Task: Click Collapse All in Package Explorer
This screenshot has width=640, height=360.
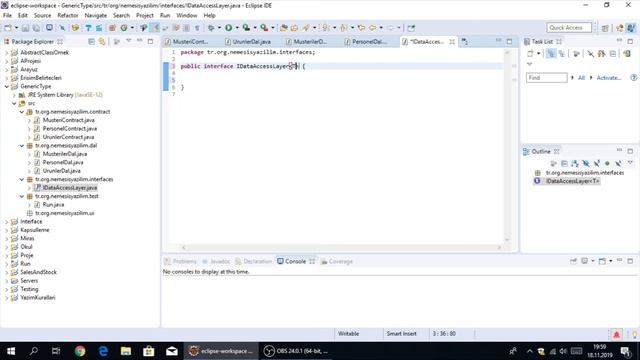Action: click(x=91, y=42)
